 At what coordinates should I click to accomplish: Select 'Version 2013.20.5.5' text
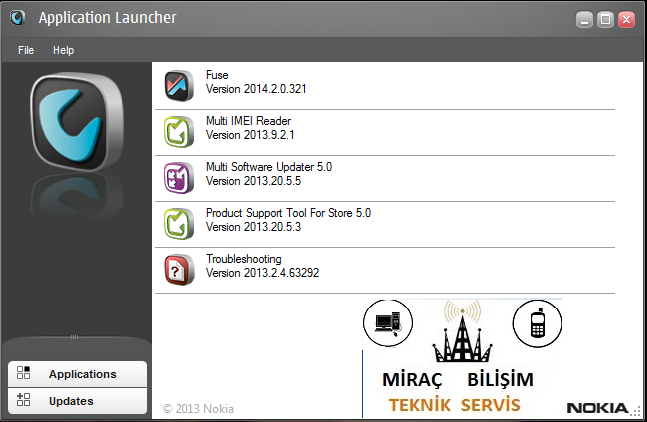click(253, 181)
